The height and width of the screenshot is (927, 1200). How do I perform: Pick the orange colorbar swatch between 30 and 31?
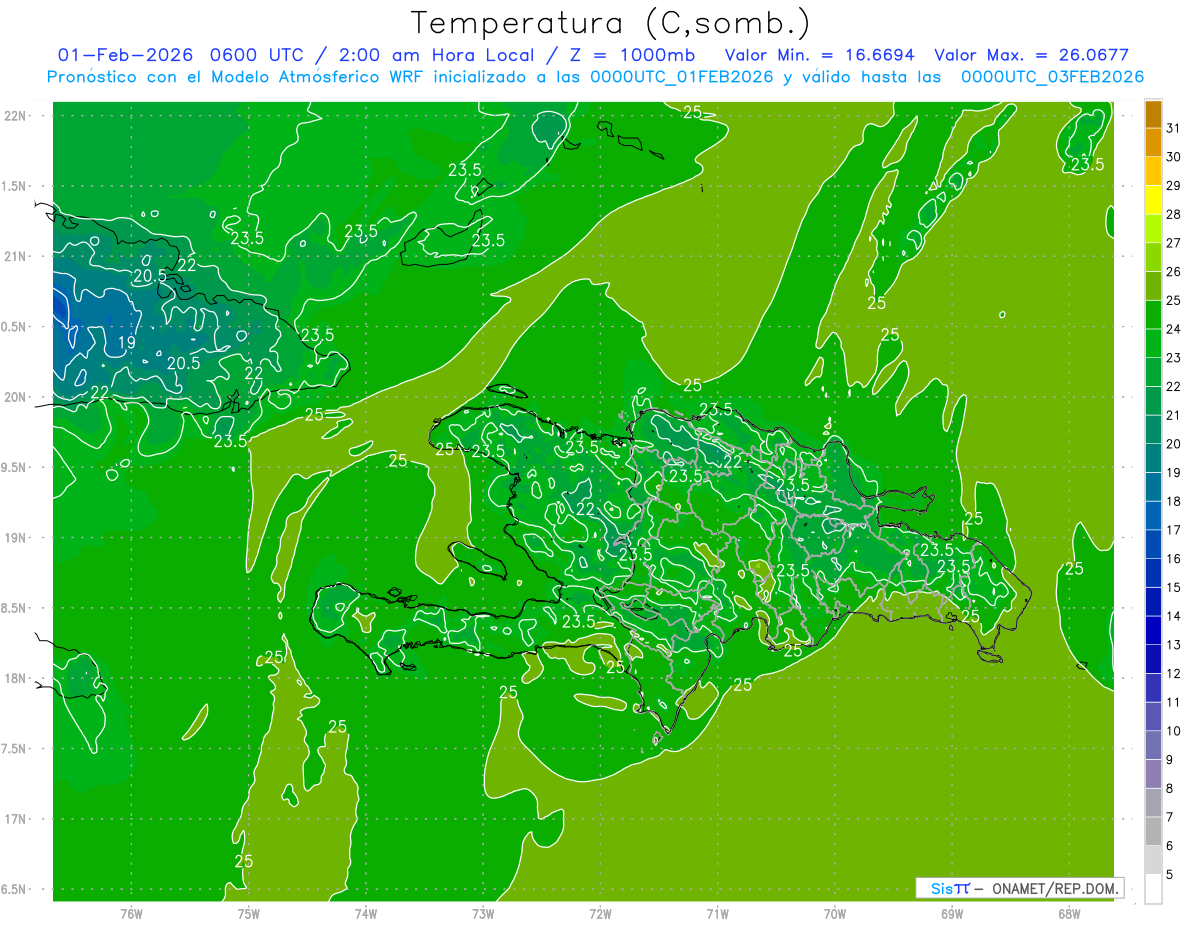pos(1153,143)
